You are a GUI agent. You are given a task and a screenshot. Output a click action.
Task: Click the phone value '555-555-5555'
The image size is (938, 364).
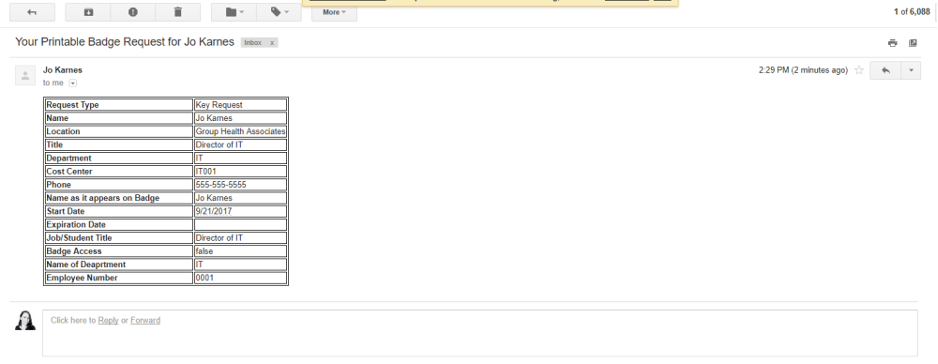(x=240, y=184)
